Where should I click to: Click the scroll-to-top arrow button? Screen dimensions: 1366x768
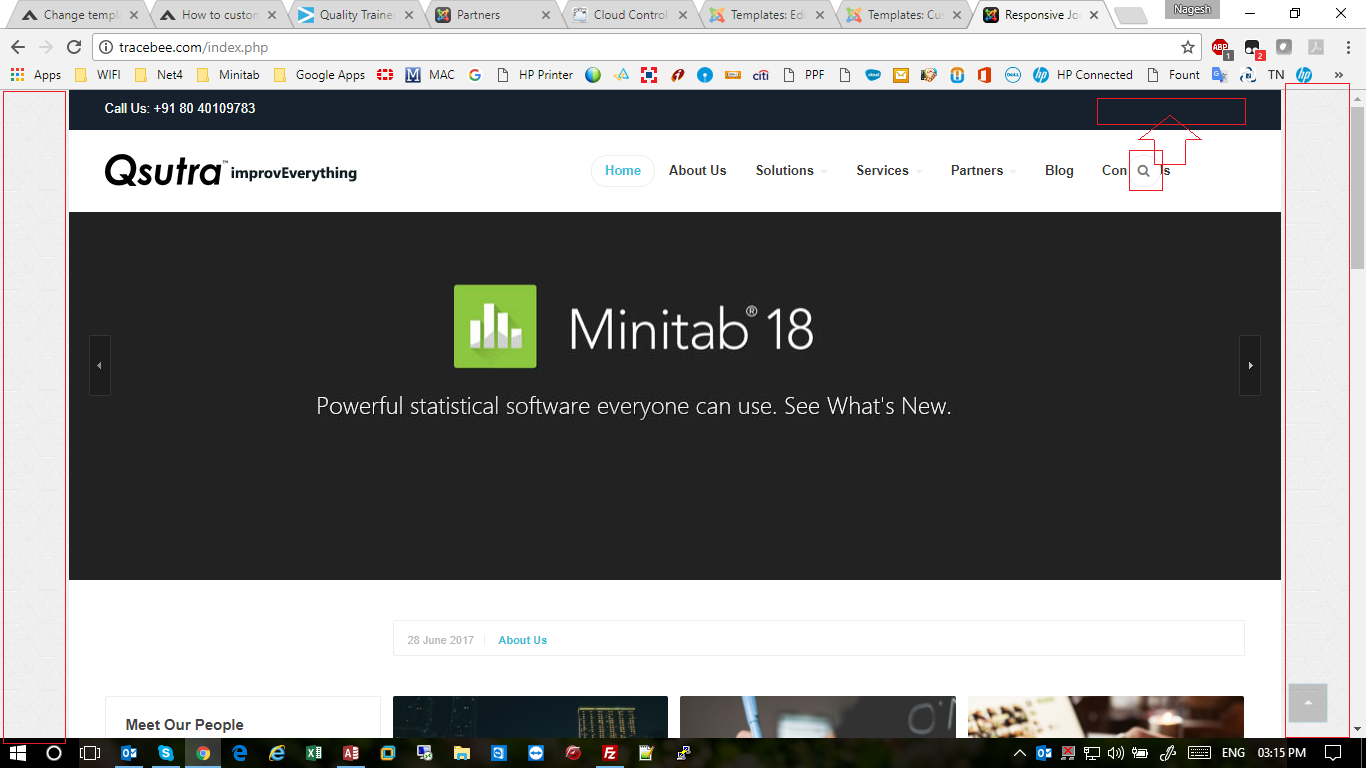pos(1308,703)
